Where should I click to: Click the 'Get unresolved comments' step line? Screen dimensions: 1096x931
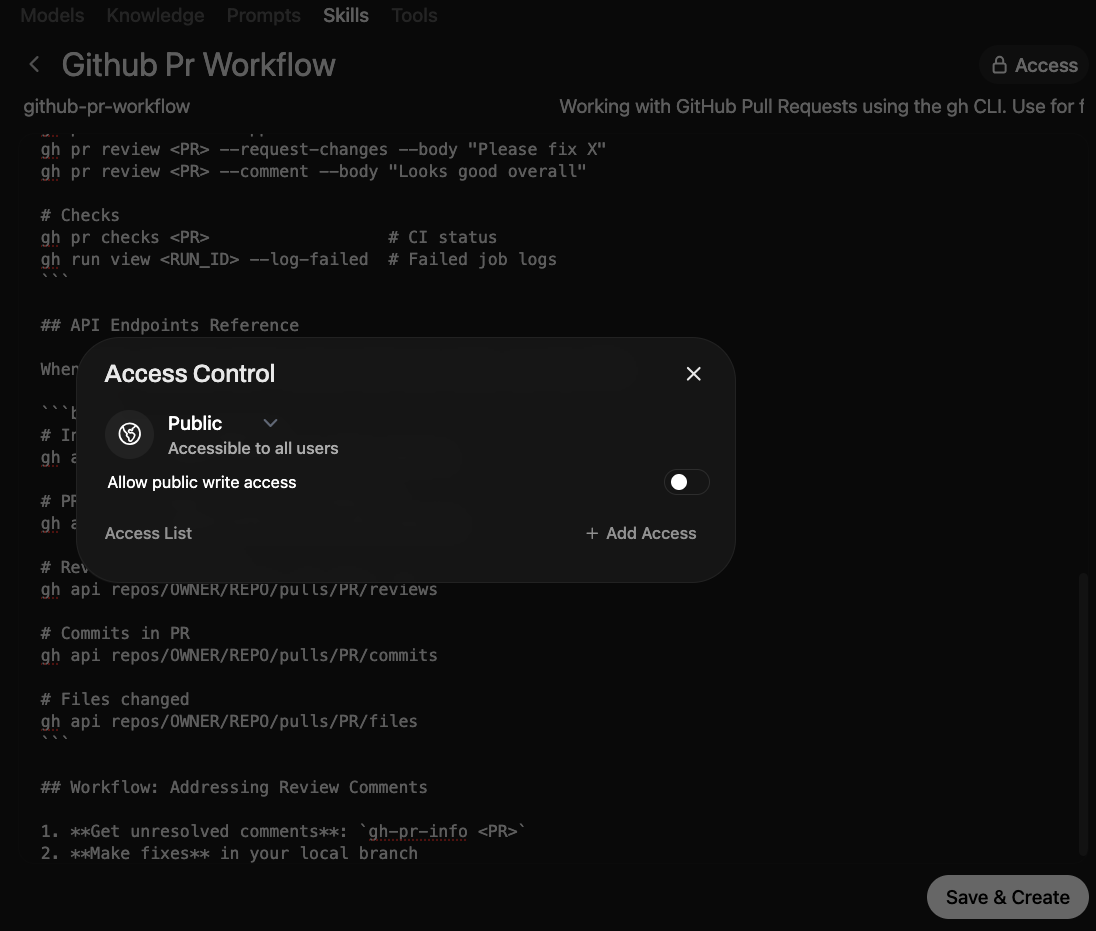pos(283,831)
